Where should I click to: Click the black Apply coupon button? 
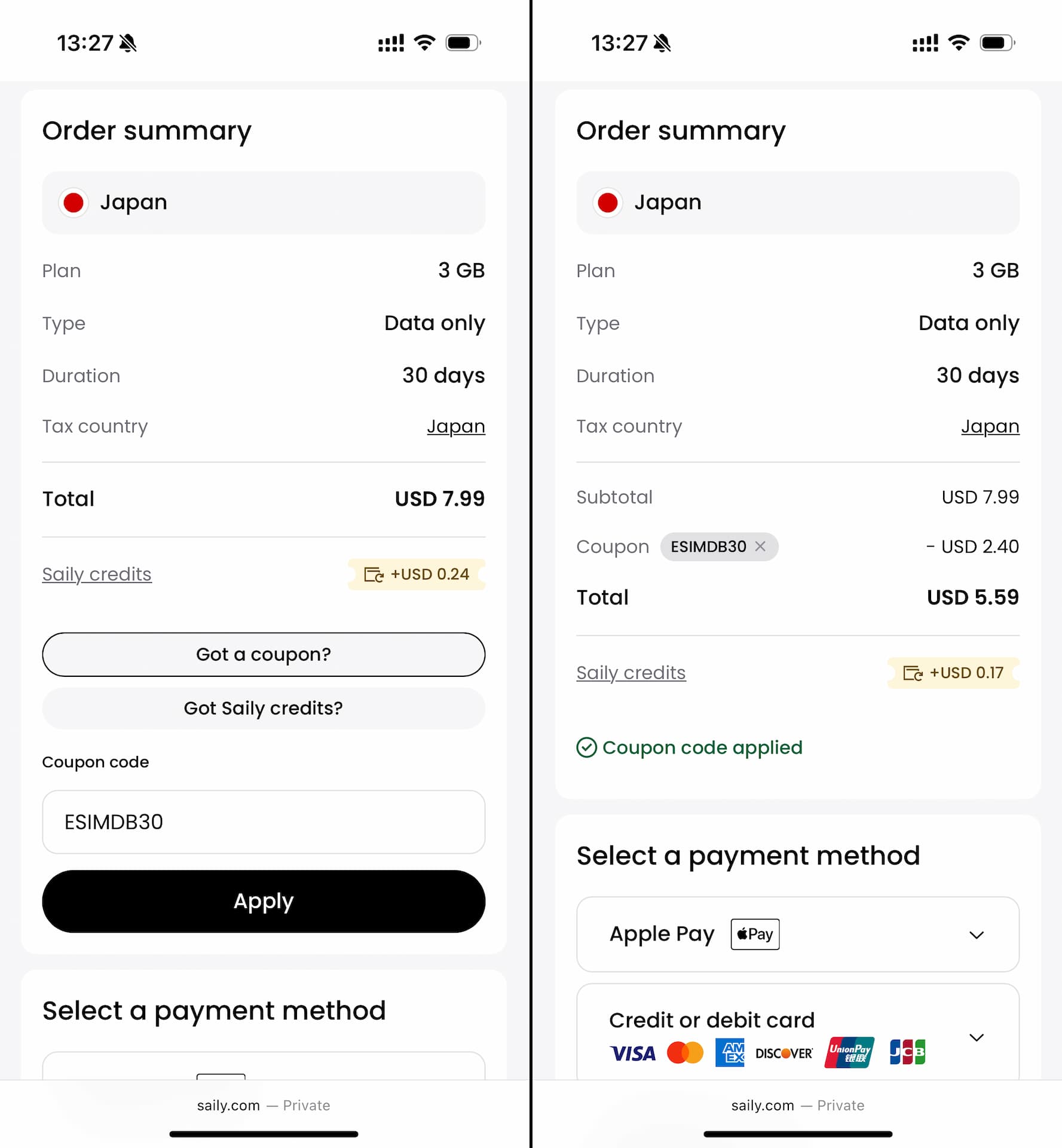click(x=264, y=901)
